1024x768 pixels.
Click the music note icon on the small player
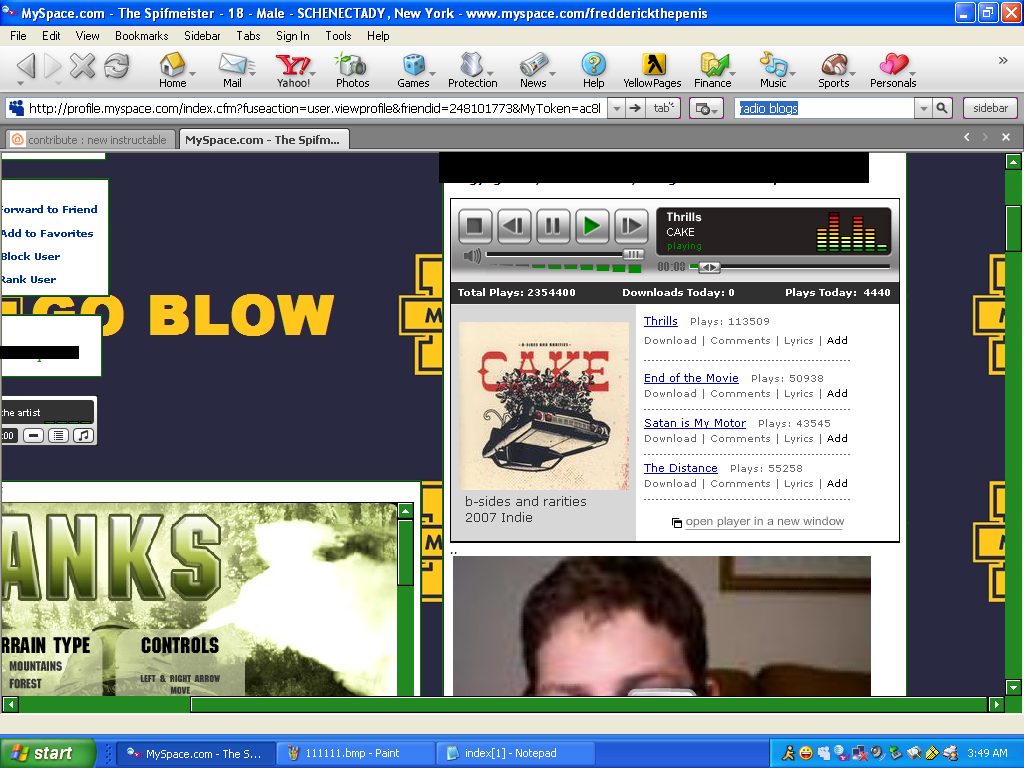tap(83, 436)
